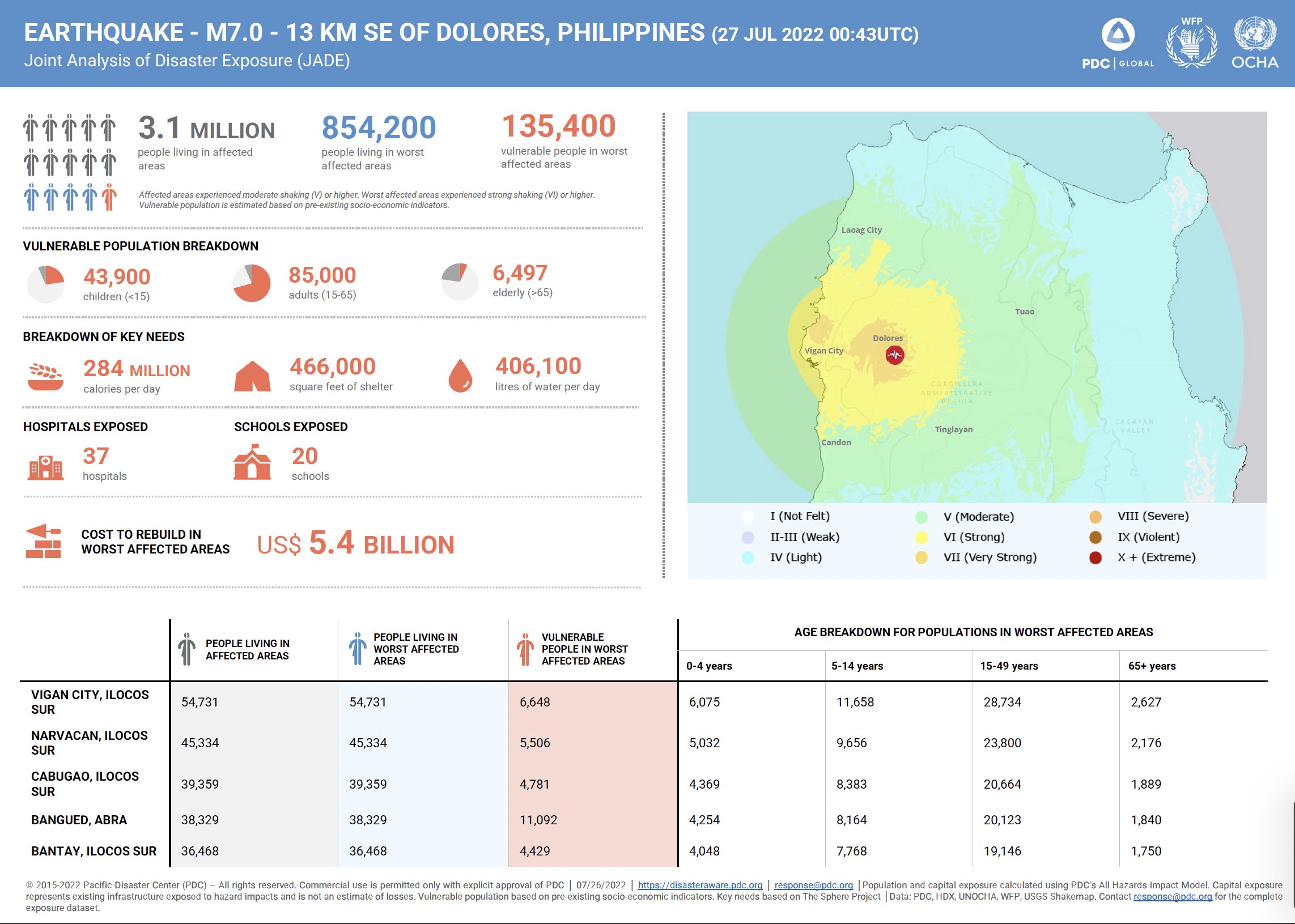Click the 854,200 figure
The height and width of the screenshot is (924, 1295).
pos(379,127)
